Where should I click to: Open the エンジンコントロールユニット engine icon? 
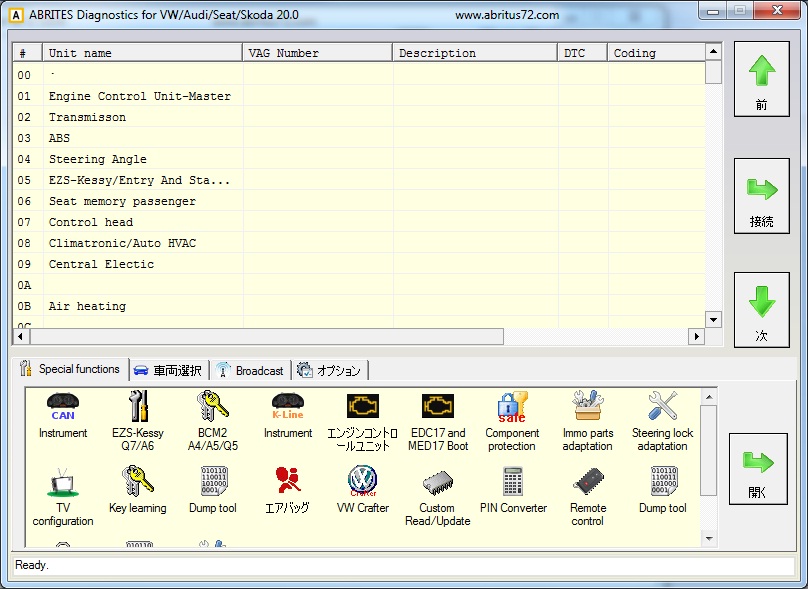coord(363,423)
